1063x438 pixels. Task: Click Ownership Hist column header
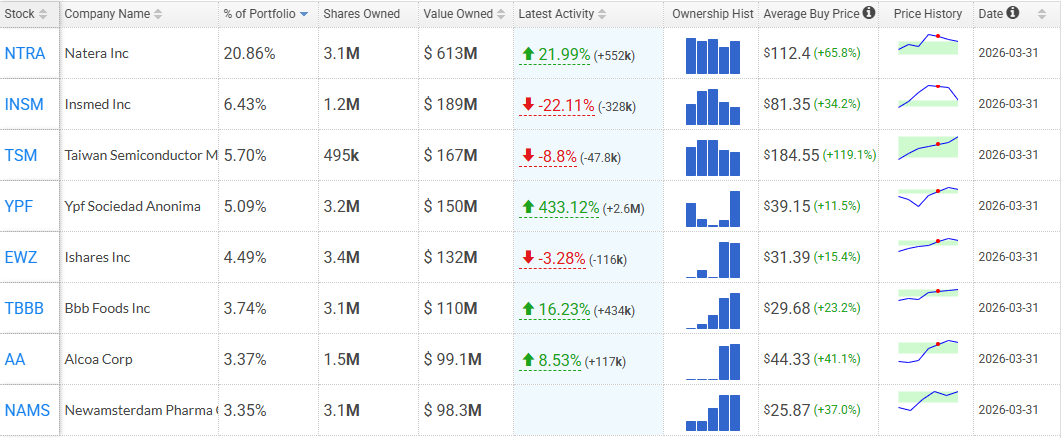[x=713, y=14]
